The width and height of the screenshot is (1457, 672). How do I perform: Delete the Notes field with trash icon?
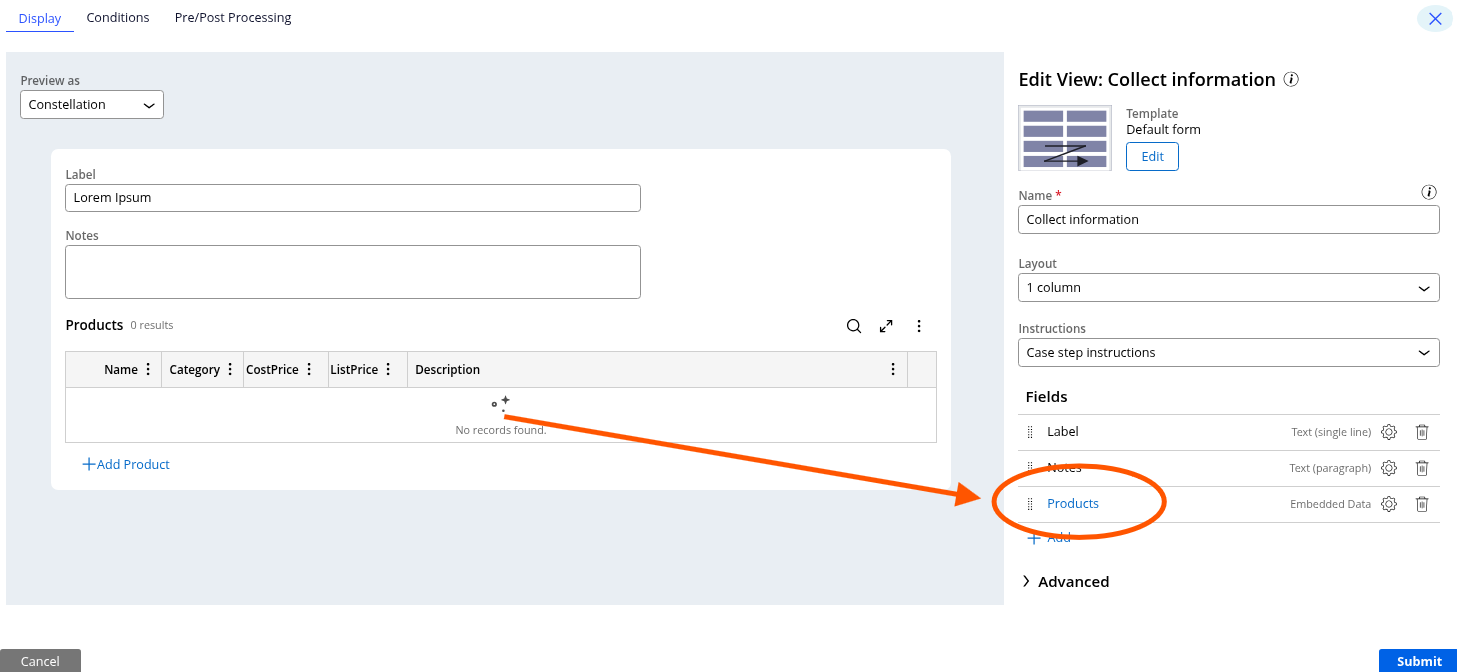(x=1422, y=468)
